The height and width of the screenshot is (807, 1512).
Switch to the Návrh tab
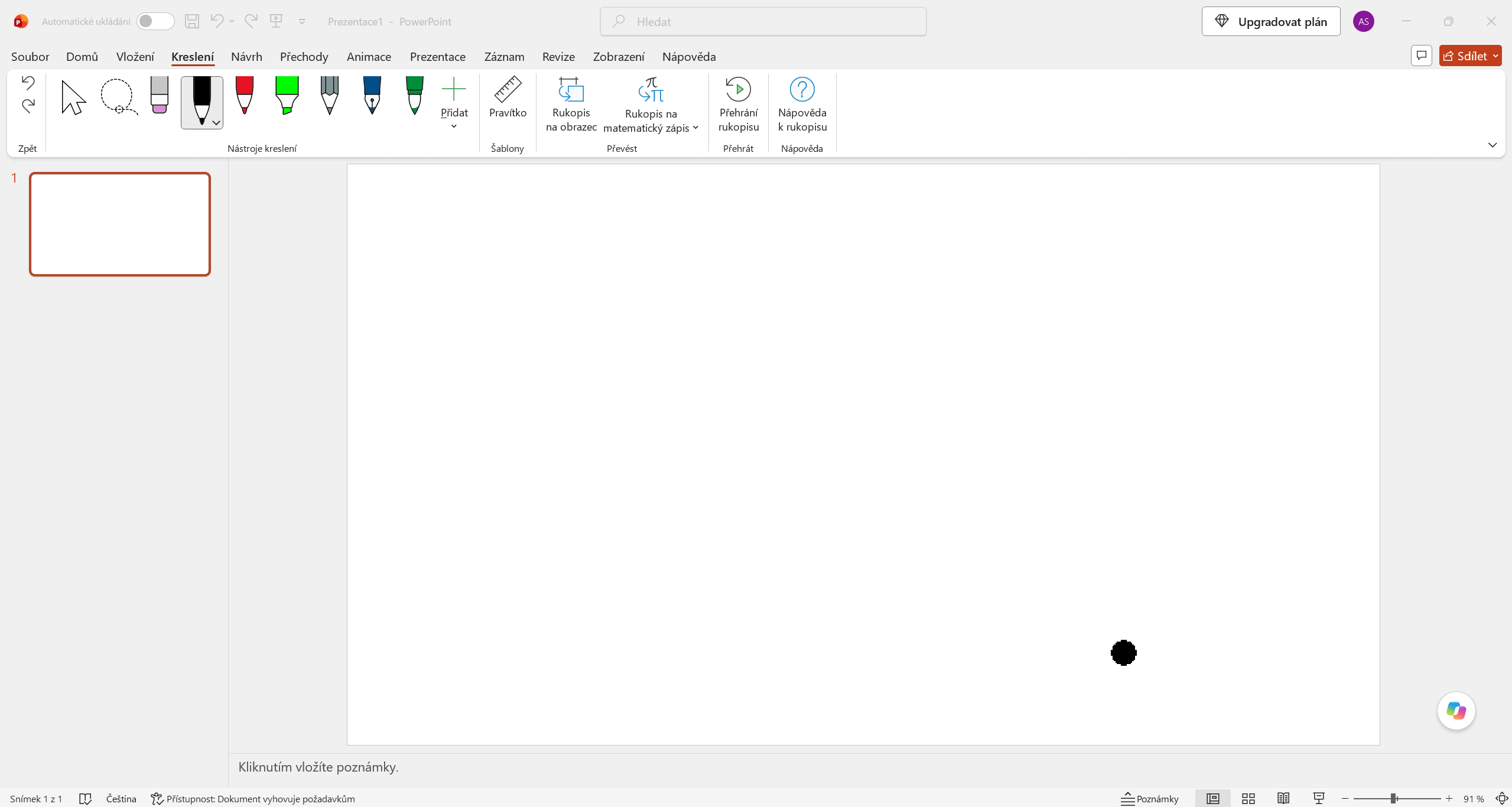pos(246,57)
